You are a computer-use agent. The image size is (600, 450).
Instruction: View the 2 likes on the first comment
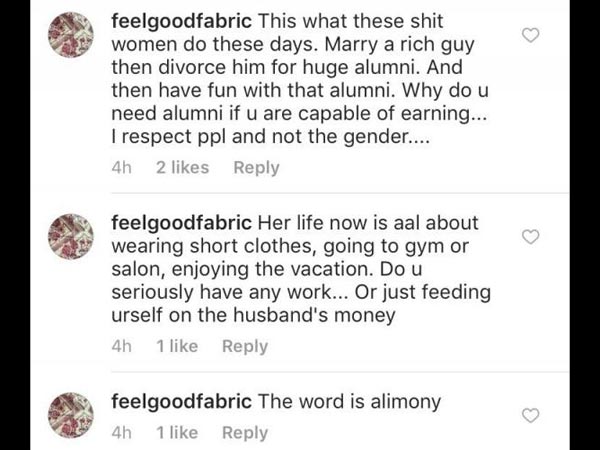[182, 168]
